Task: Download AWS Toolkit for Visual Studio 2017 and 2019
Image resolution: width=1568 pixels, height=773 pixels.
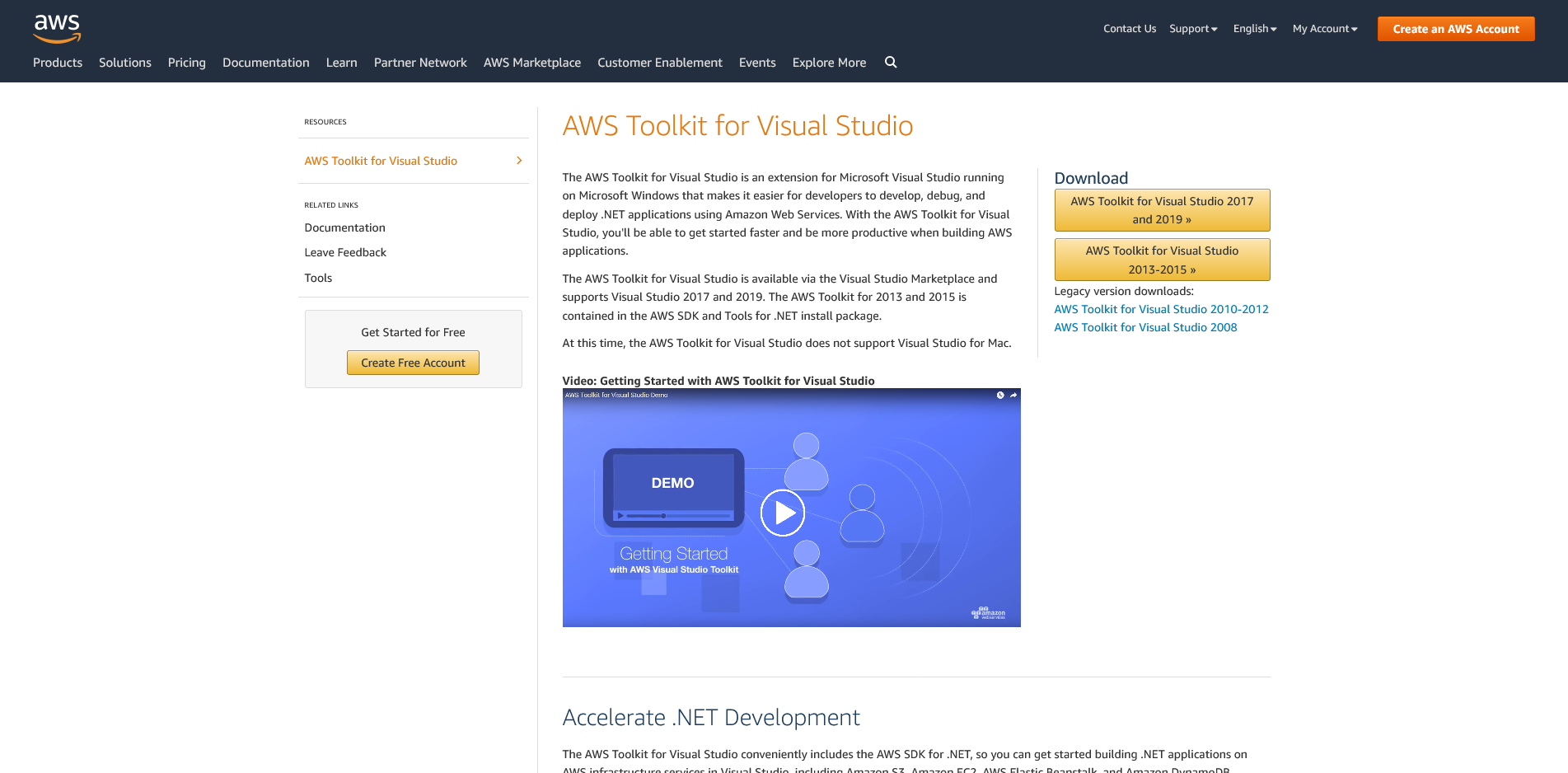Action: click(x=1162, y=210)
